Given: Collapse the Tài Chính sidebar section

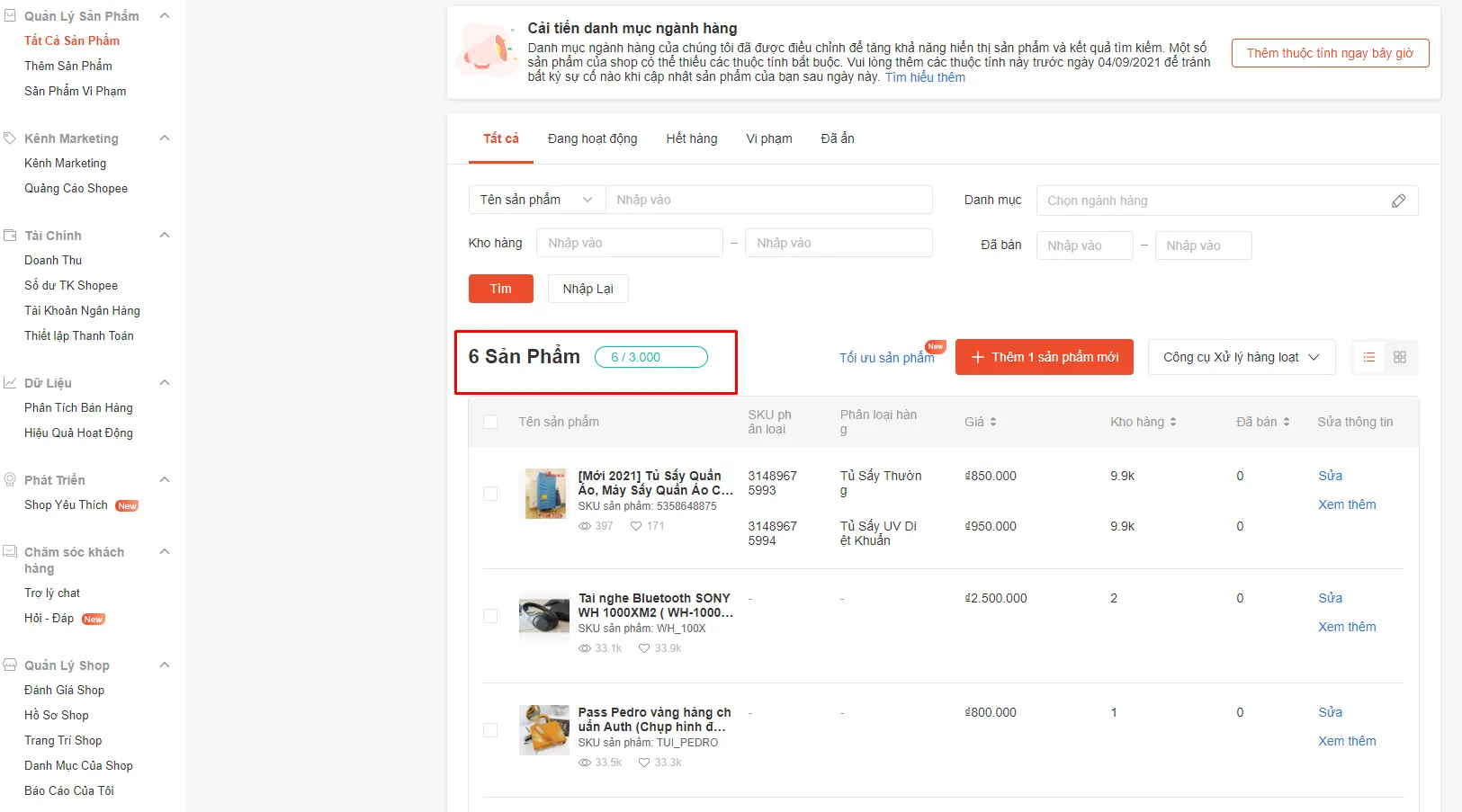Looking at the screenshot, I should [165, 235].
